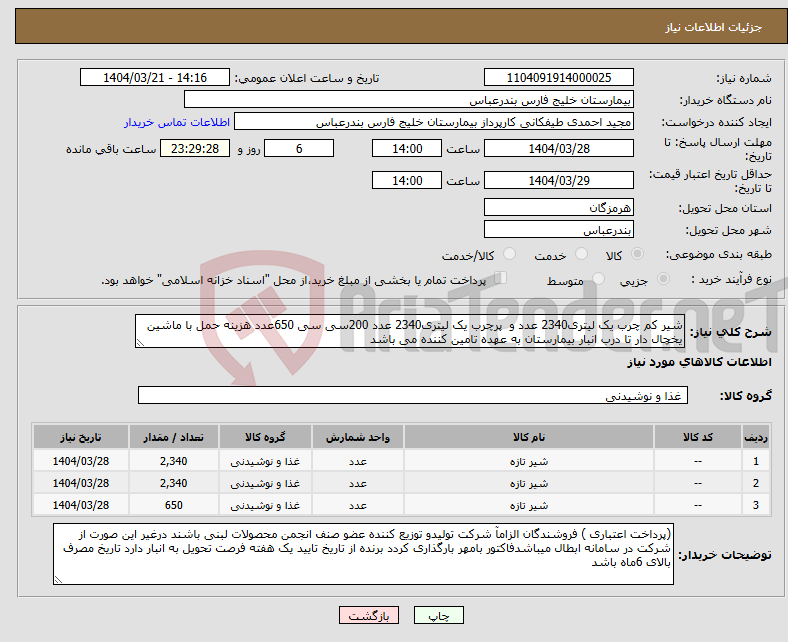Click شیر تازه in row 1
The width and height of the screenshot is (788, 642).
point(529,461)
